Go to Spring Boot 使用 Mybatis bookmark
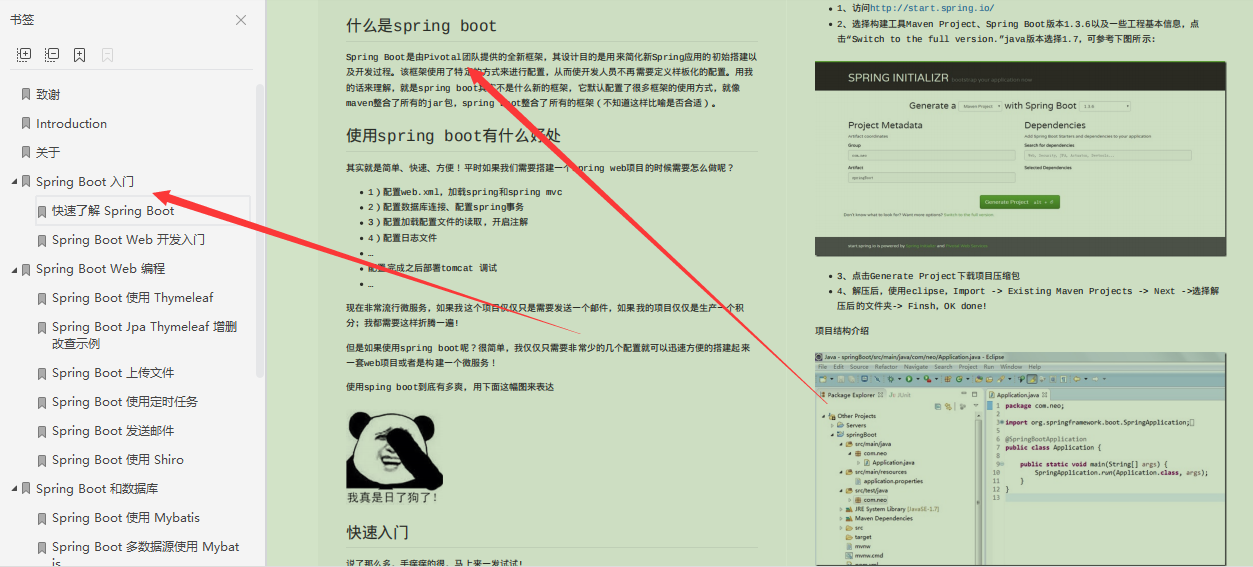 (x=126, y=518)
